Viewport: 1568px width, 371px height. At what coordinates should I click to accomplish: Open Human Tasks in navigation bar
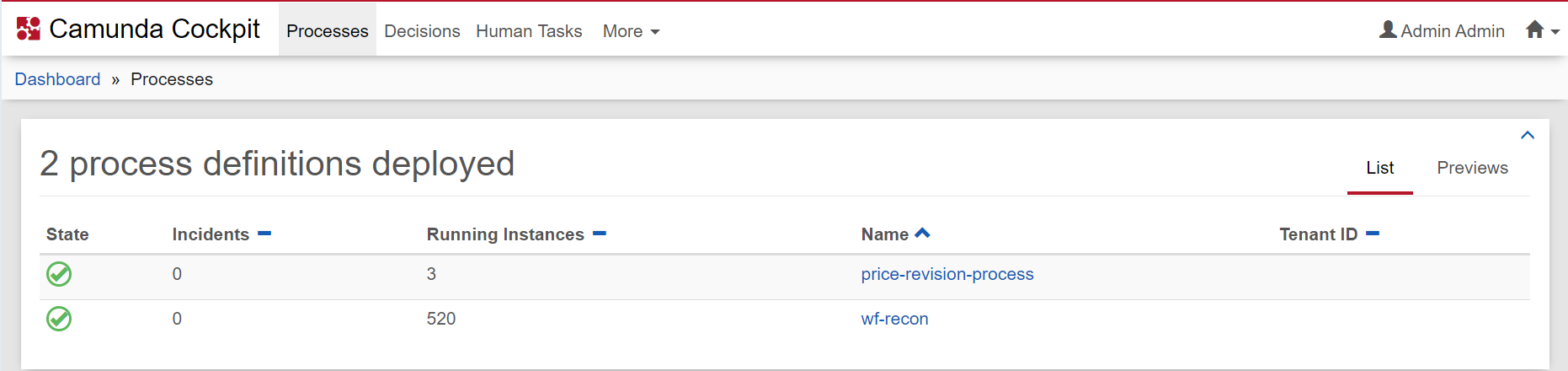(529, 31)
